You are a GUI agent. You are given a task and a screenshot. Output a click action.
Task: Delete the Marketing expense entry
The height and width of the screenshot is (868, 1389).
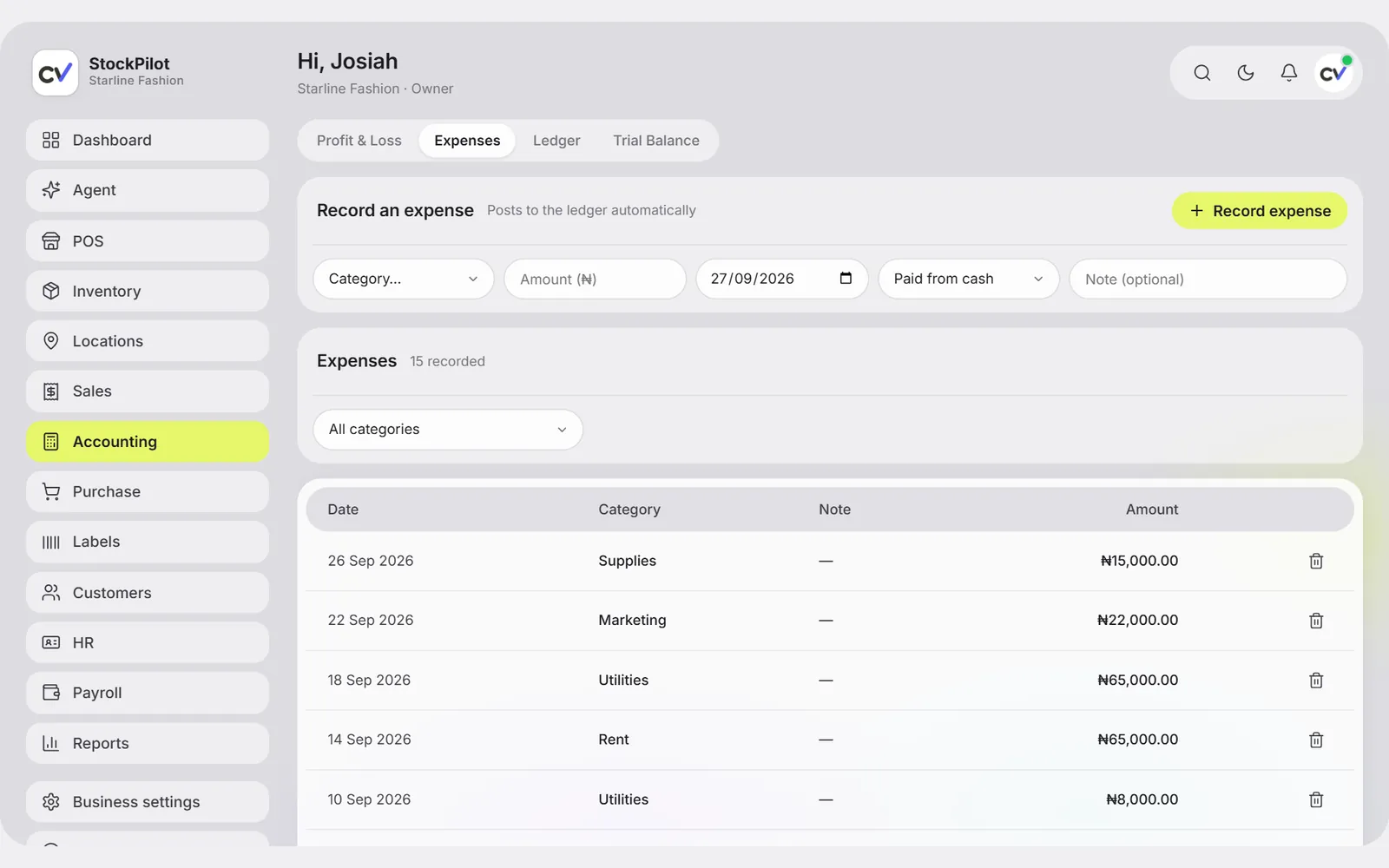[x=1316, y=621]
